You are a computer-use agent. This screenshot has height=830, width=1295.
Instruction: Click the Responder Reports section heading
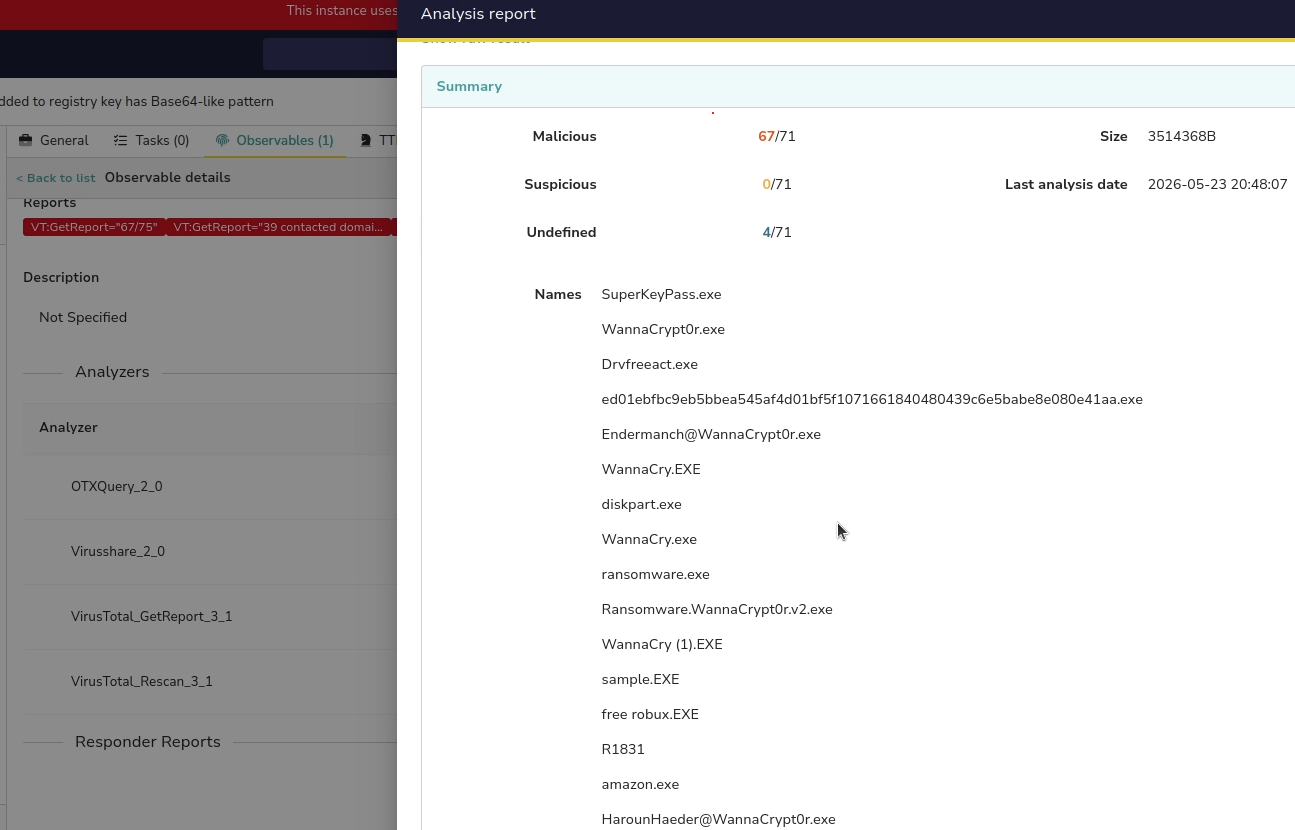147,742
